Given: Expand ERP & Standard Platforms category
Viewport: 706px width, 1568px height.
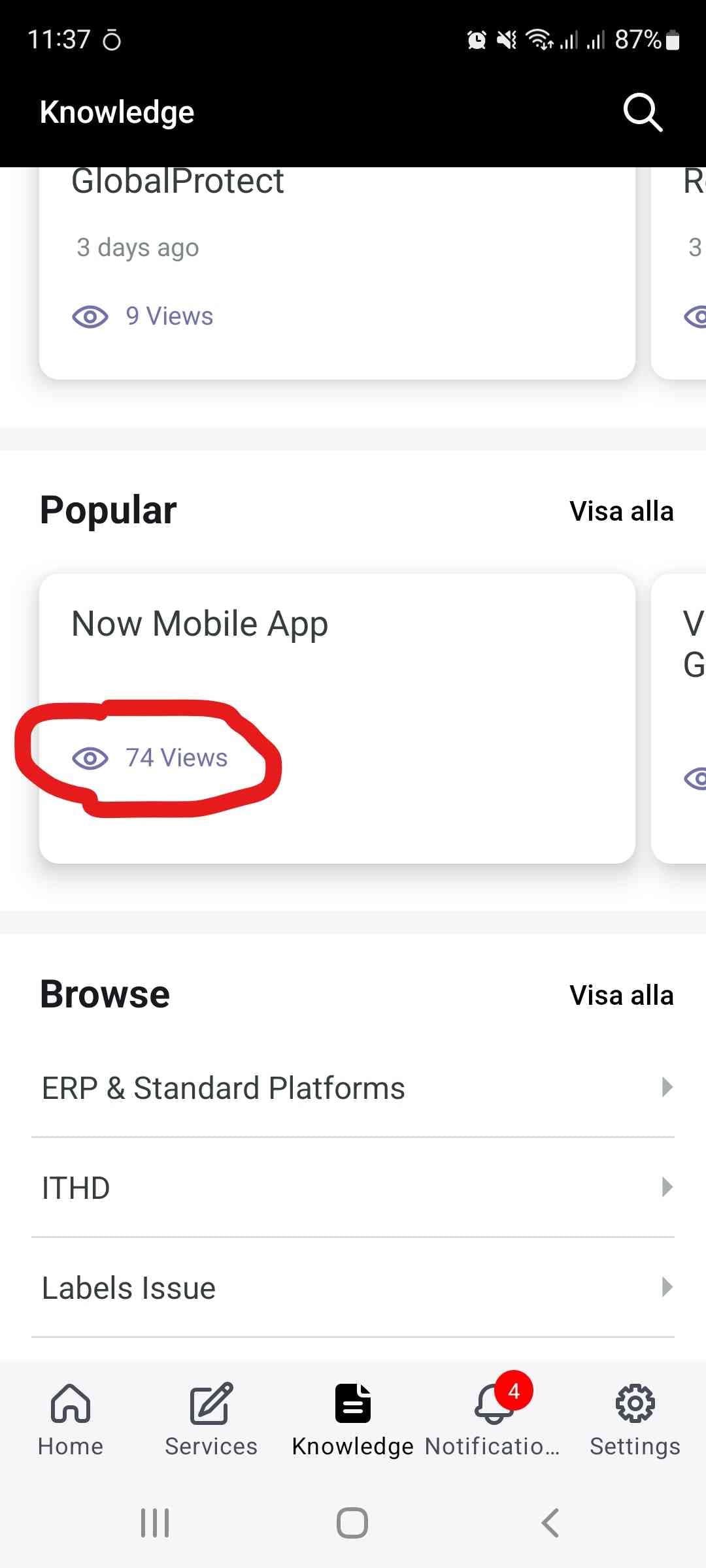Looking at the screenshot, I should (x=353, y=1088).
